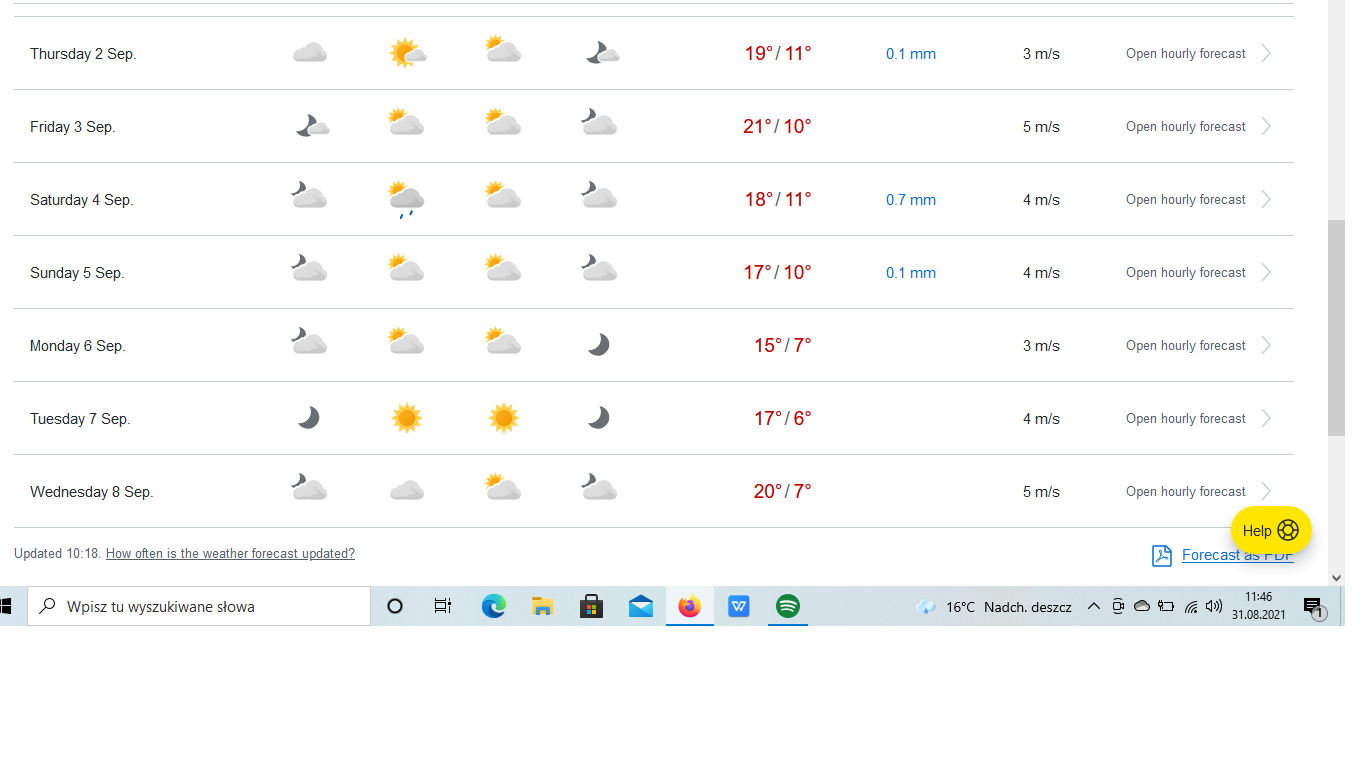Click the sun-and-cloud icon on Thursday 2 Sep. morning

(x=406, y=53)
